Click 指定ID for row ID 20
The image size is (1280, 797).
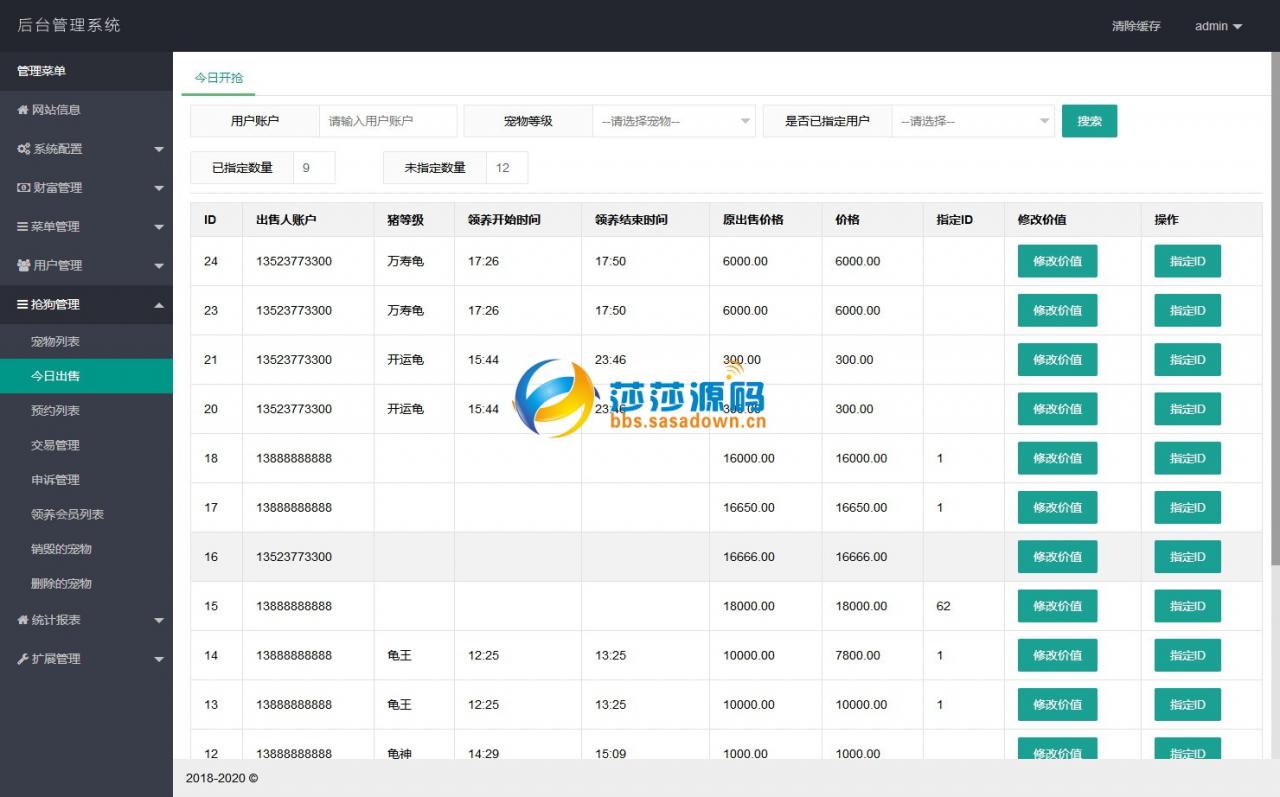tap(1187, 408)
